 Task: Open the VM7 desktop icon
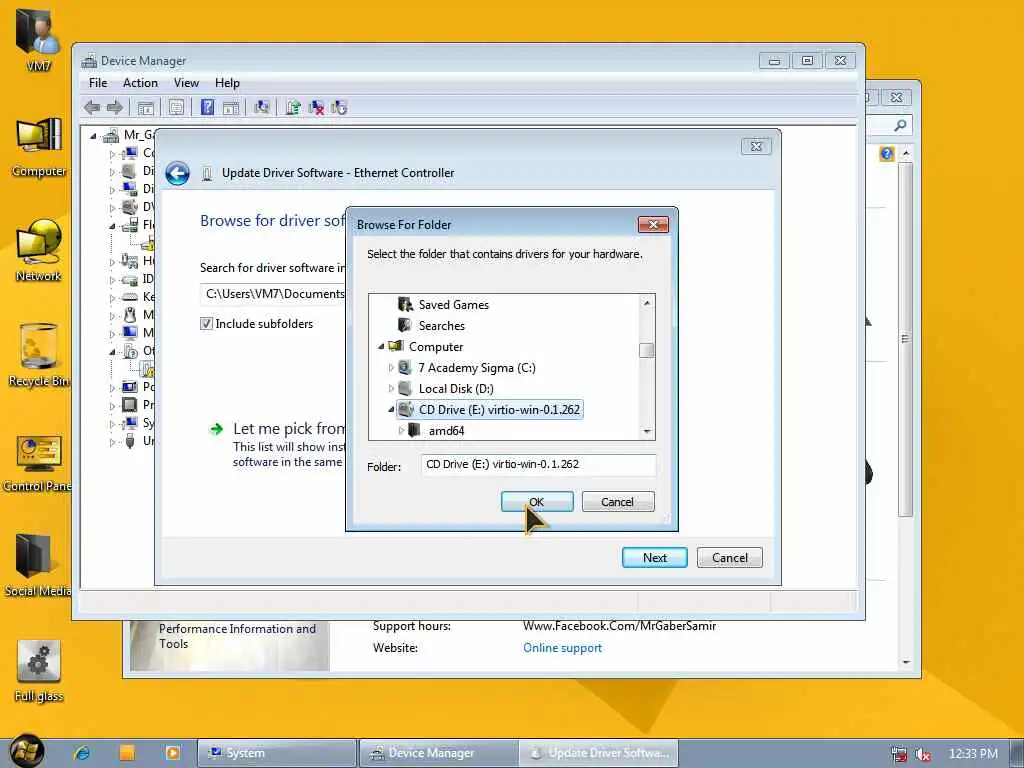click(x=38, y=39)
